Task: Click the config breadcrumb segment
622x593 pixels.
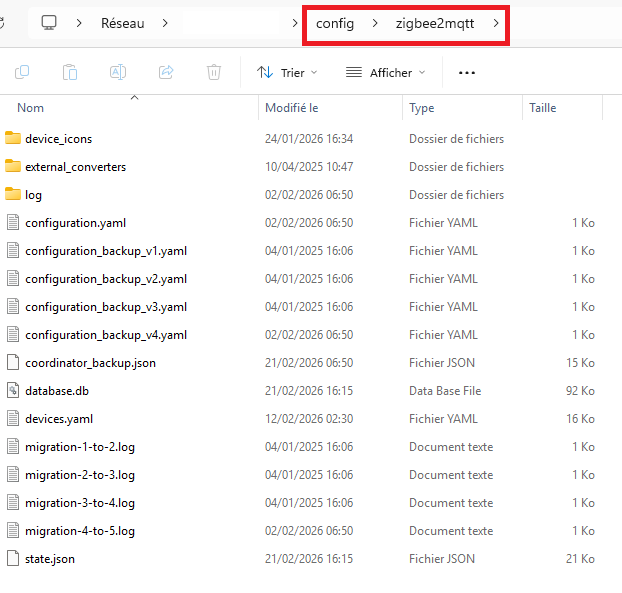Action: click(x=335, y=23)
